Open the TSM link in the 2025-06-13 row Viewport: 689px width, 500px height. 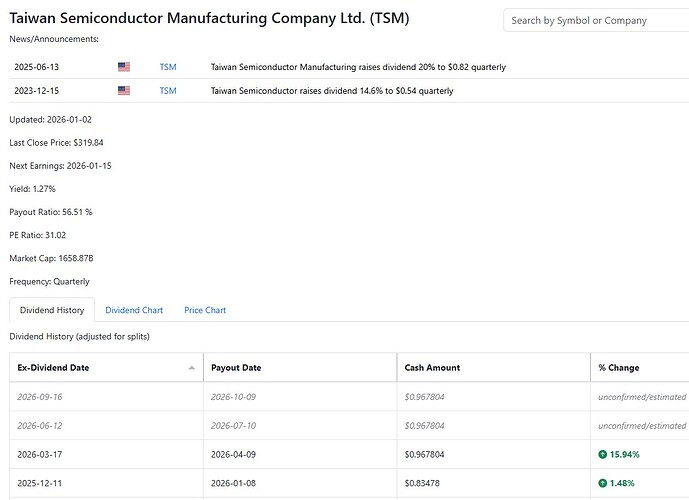[x=167, y=67]
